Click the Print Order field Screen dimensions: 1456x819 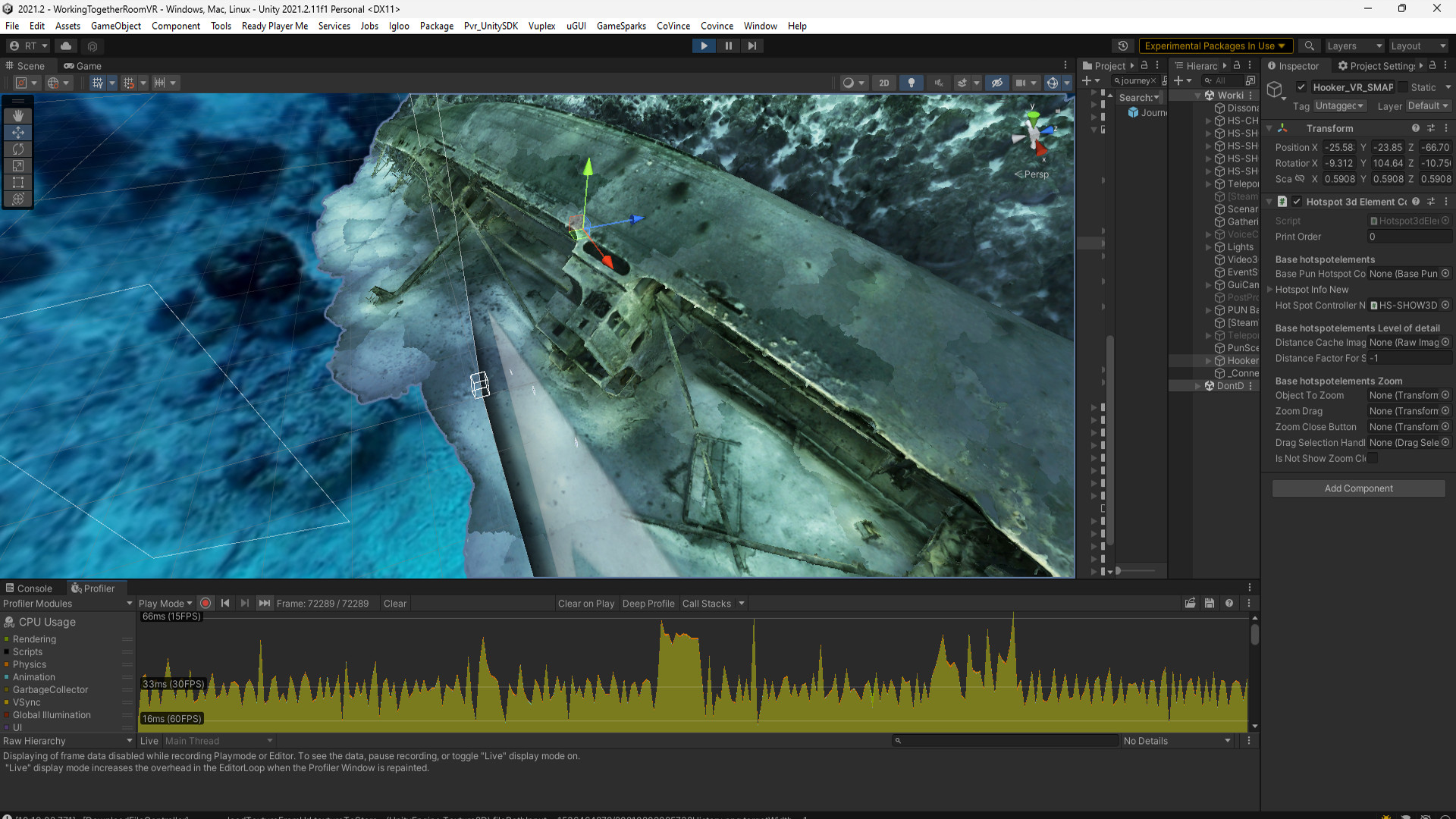tap(1410, 237)
